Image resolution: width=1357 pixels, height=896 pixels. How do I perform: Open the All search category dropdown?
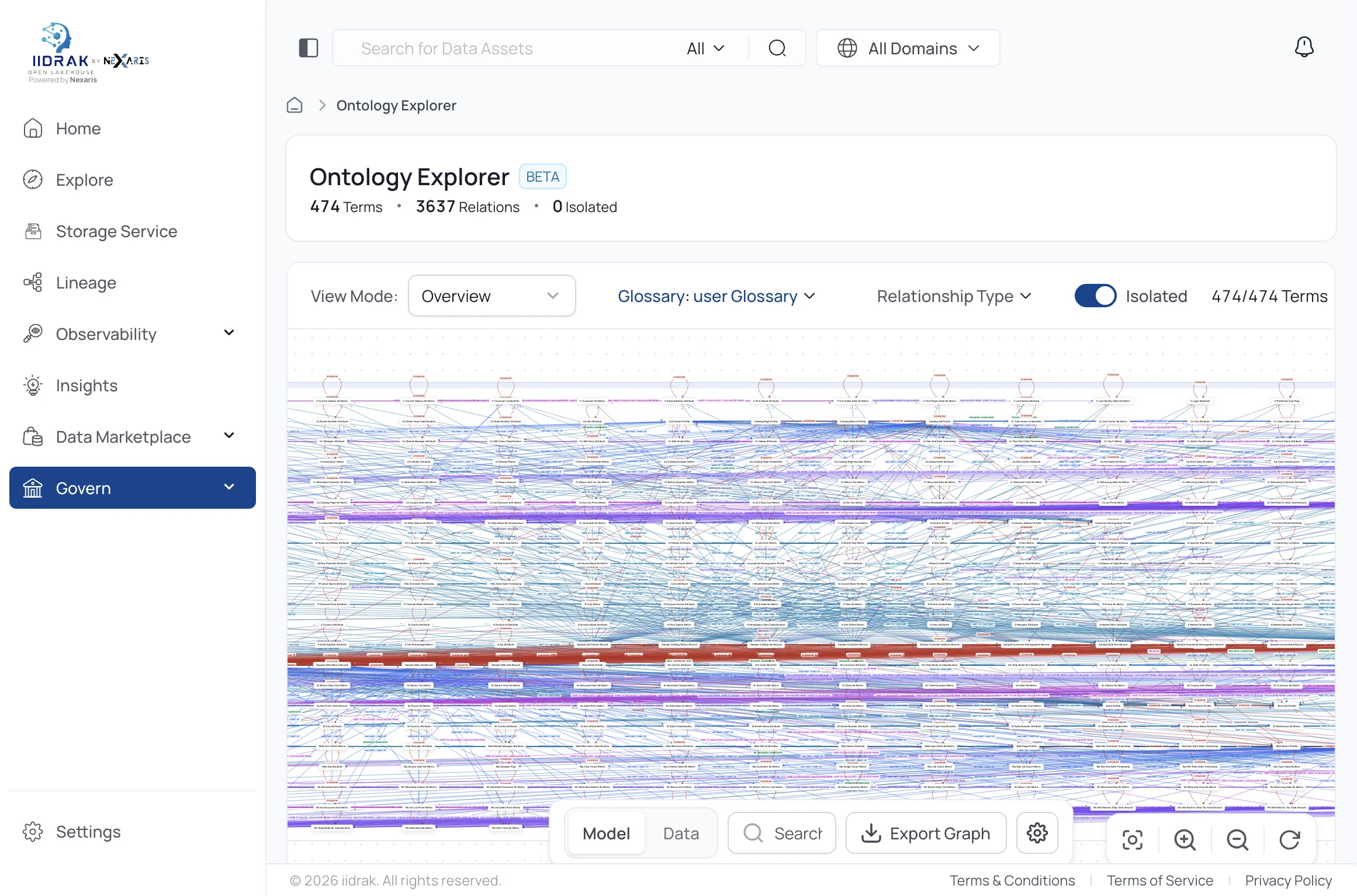click(x=706, y=48)
